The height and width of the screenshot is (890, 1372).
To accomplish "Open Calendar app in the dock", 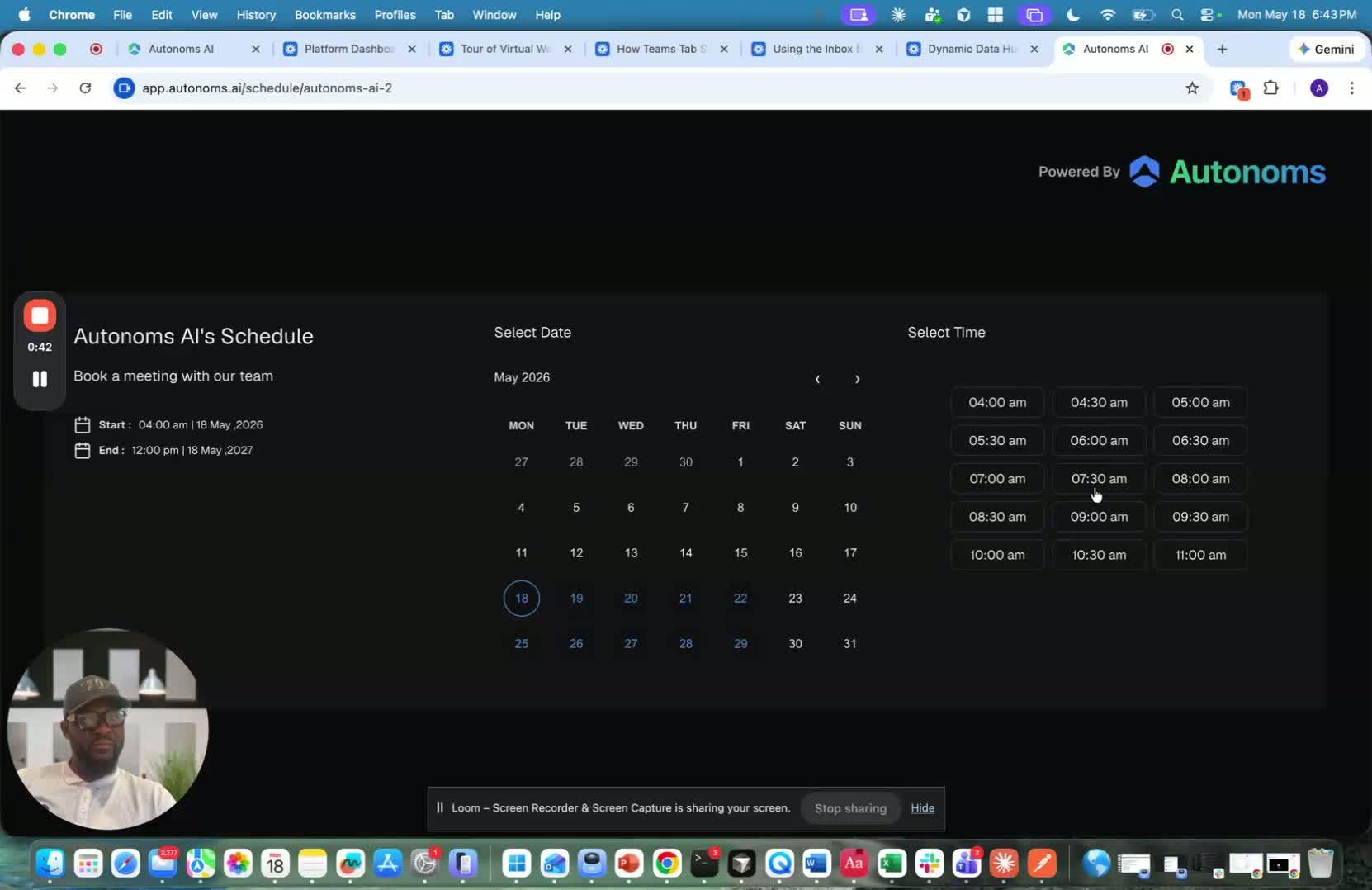I will pos(275,864).
